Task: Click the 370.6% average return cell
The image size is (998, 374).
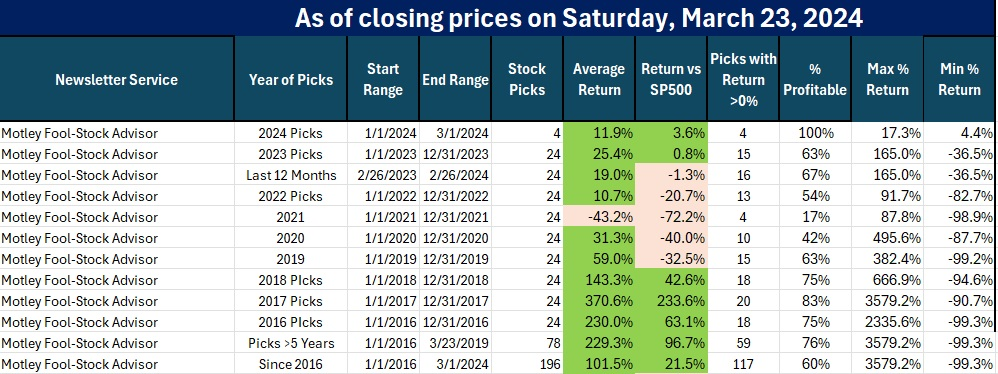Action: 599,301
